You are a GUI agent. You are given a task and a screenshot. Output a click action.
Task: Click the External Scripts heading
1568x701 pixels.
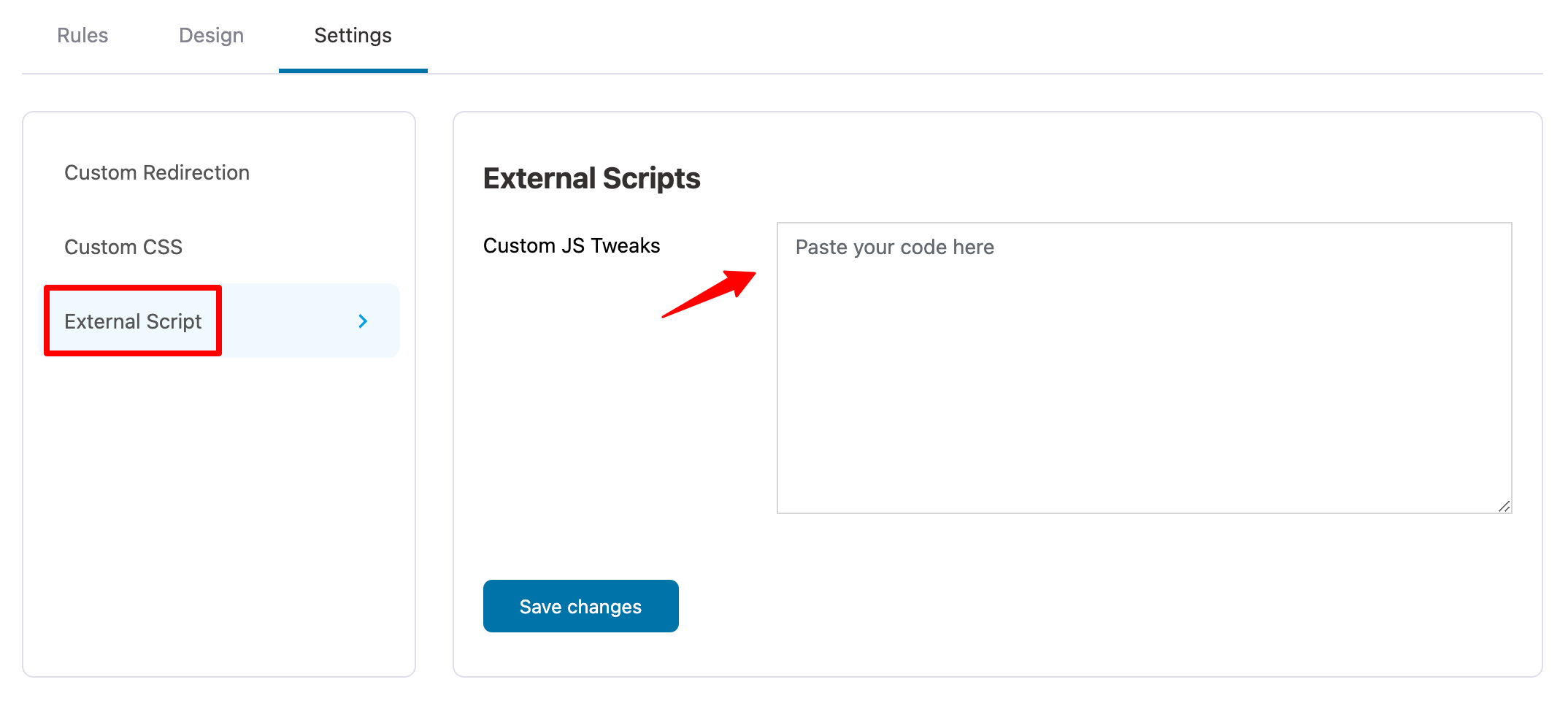pyautogui.click(x=592, y=177)
